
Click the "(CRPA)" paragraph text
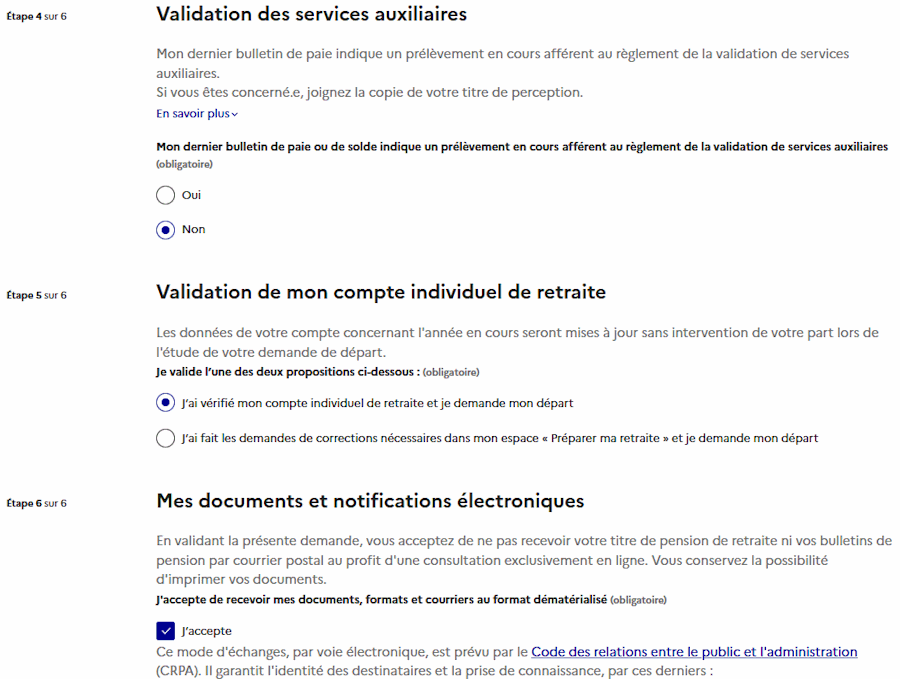point(433,670)
